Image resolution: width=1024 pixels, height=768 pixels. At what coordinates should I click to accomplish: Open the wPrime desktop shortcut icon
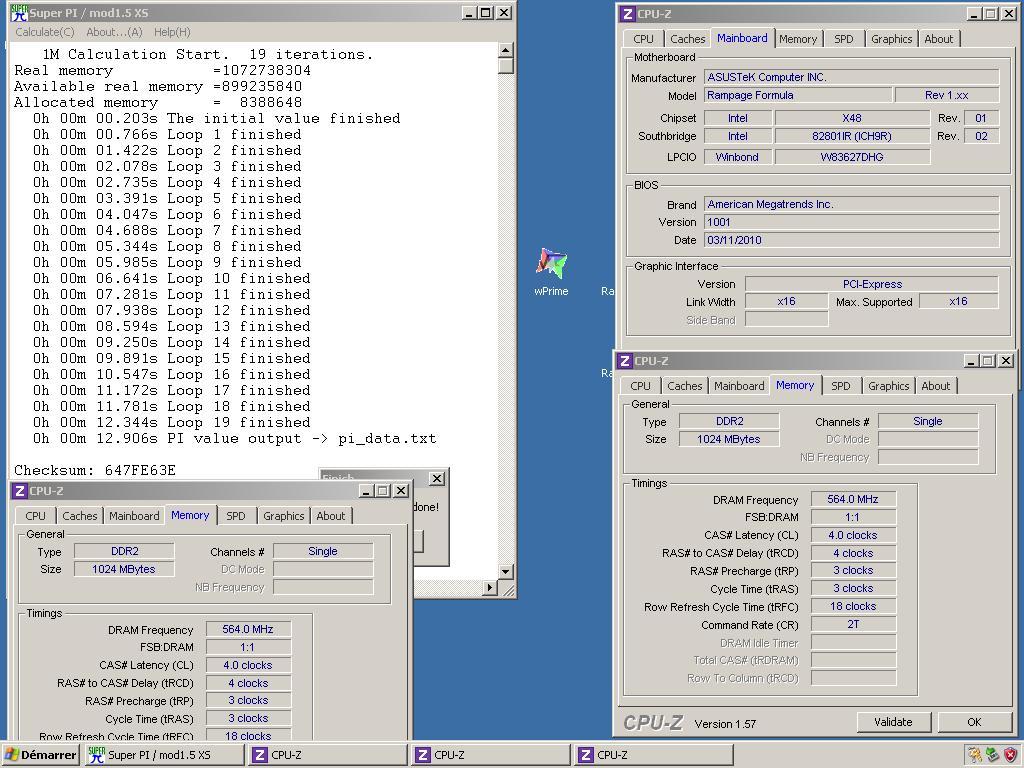pyautogui.click(x=551, y=263)
